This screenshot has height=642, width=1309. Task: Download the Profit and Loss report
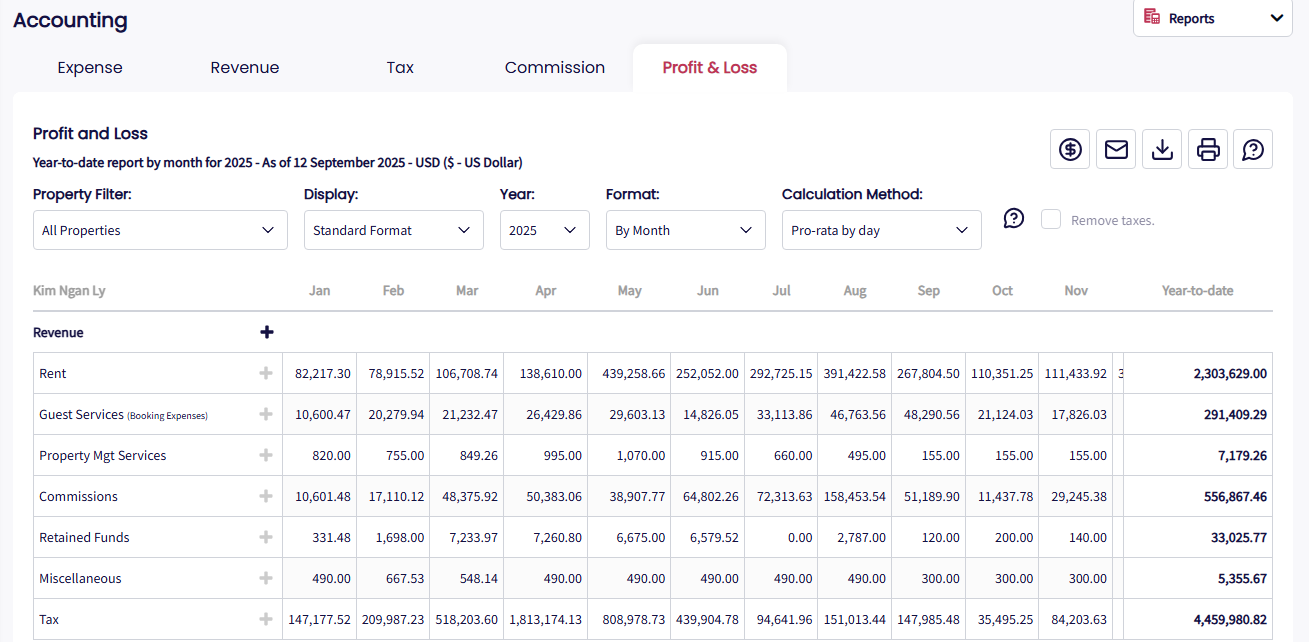coord(1162,150)
